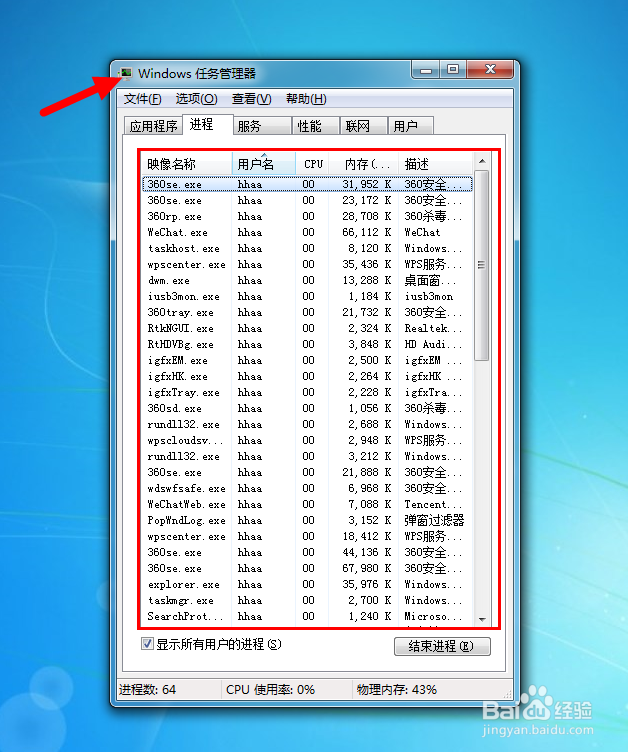Switch to the 服务 tab

[263, 126]
